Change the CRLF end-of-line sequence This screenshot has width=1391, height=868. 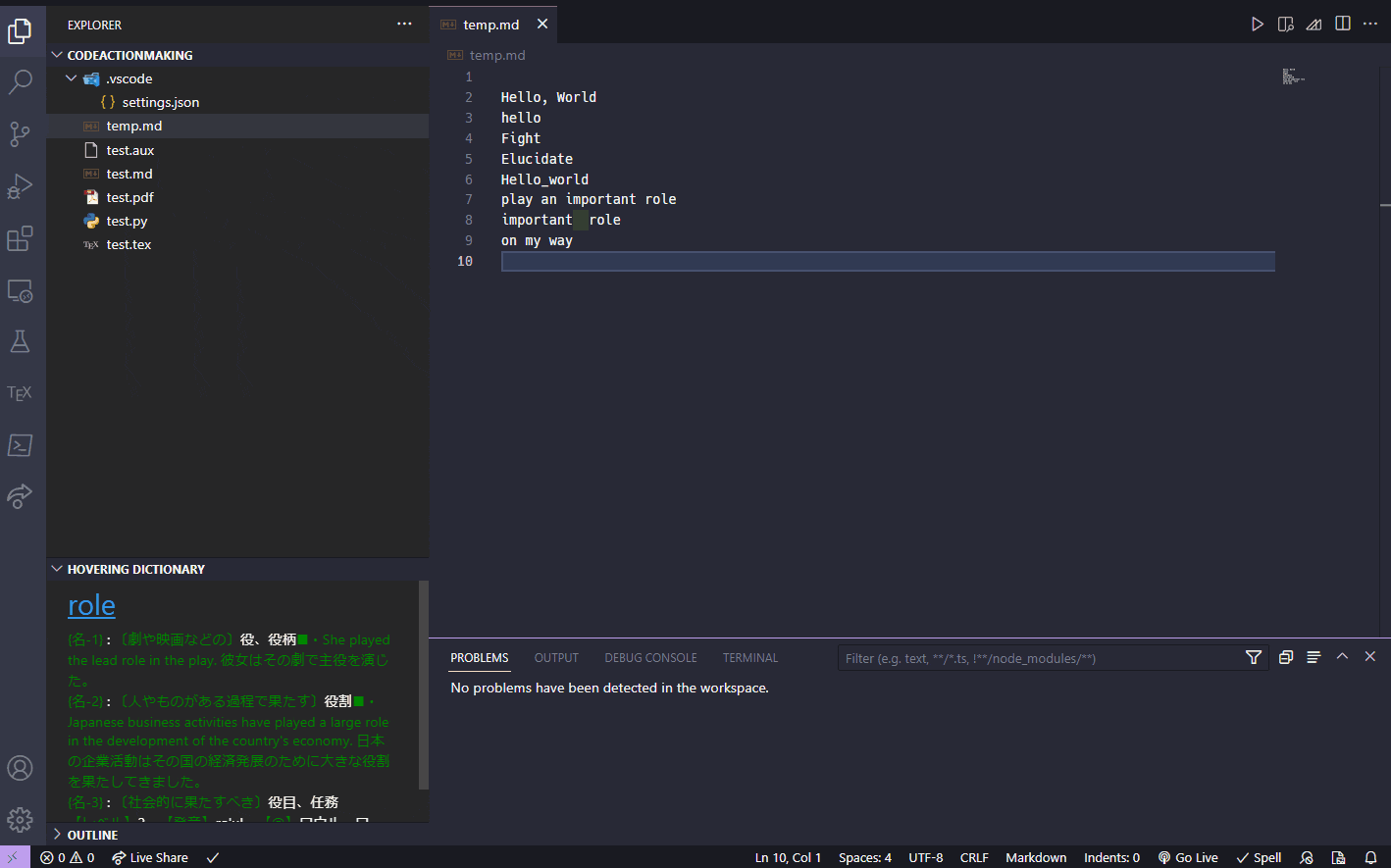click(x=974, y=857)
